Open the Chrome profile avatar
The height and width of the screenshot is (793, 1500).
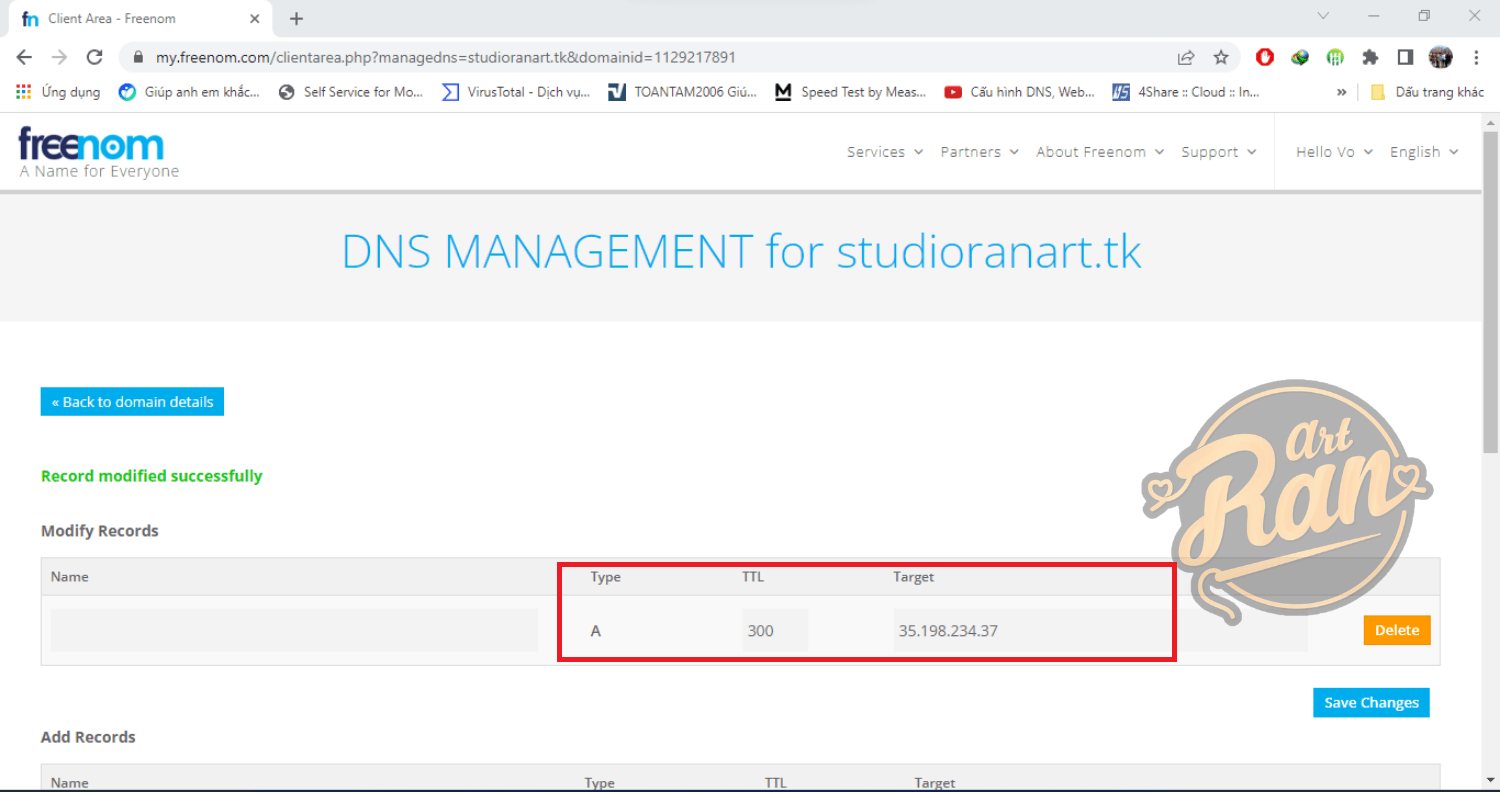(x=1440, y=57)
